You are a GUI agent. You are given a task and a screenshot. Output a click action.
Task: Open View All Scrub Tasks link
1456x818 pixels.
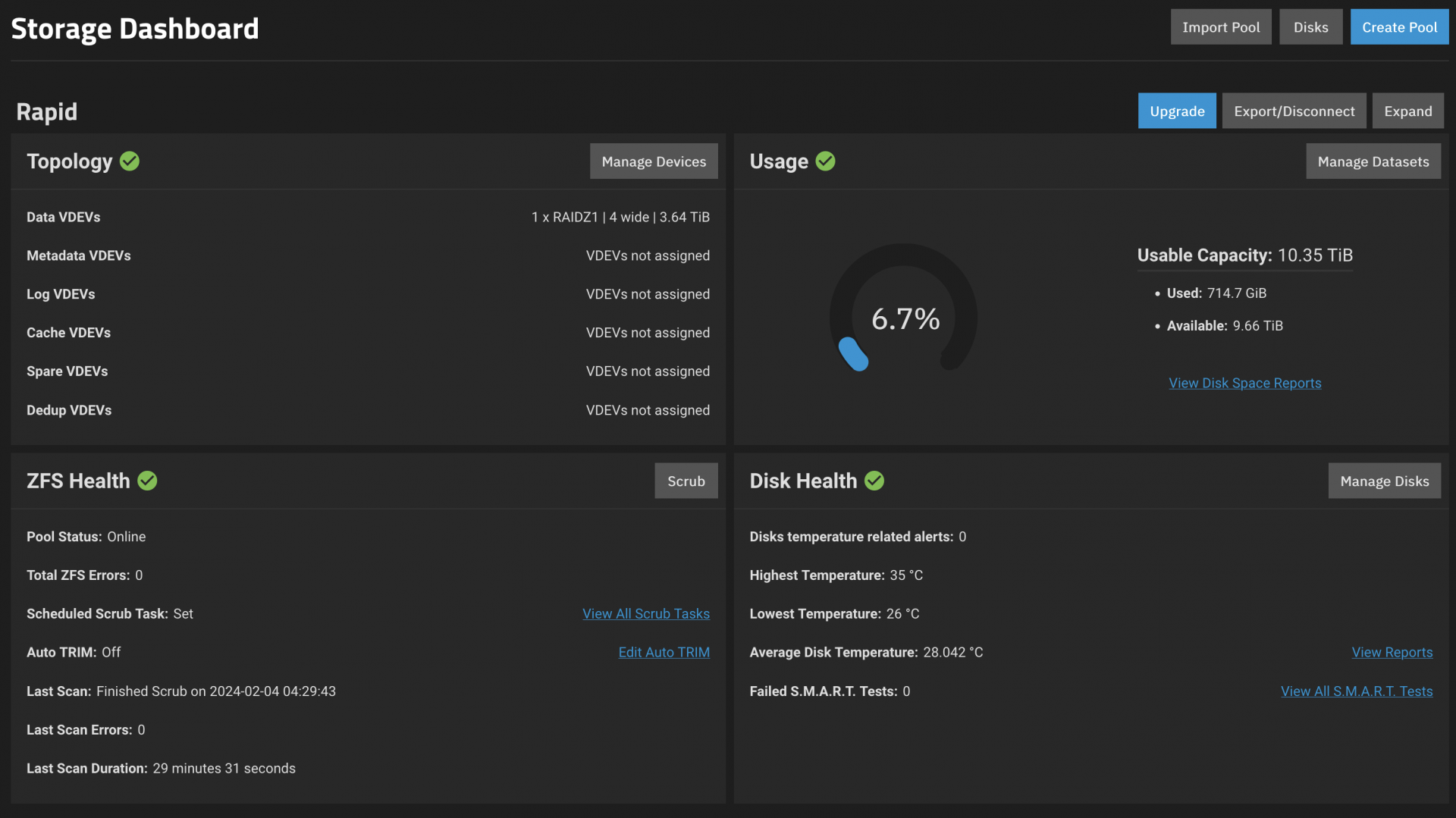click(646, 614)
